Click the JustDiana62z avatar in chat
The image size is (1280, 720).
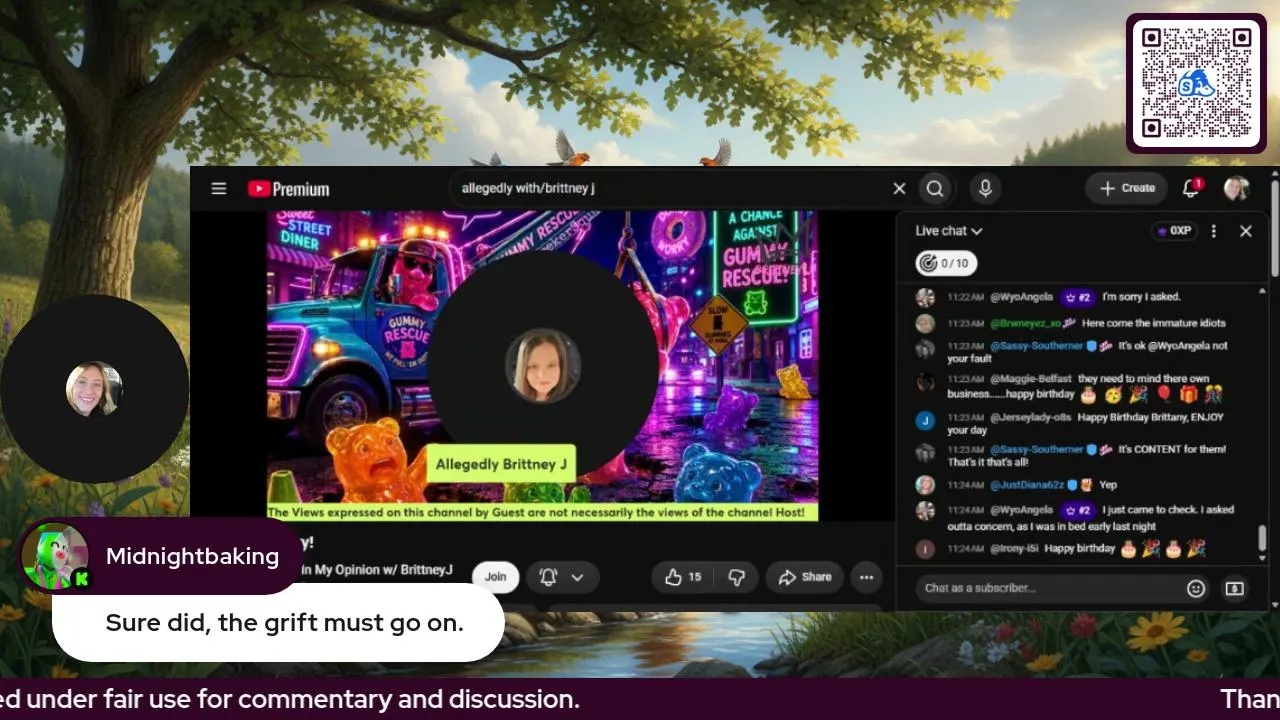click(925, 485)
